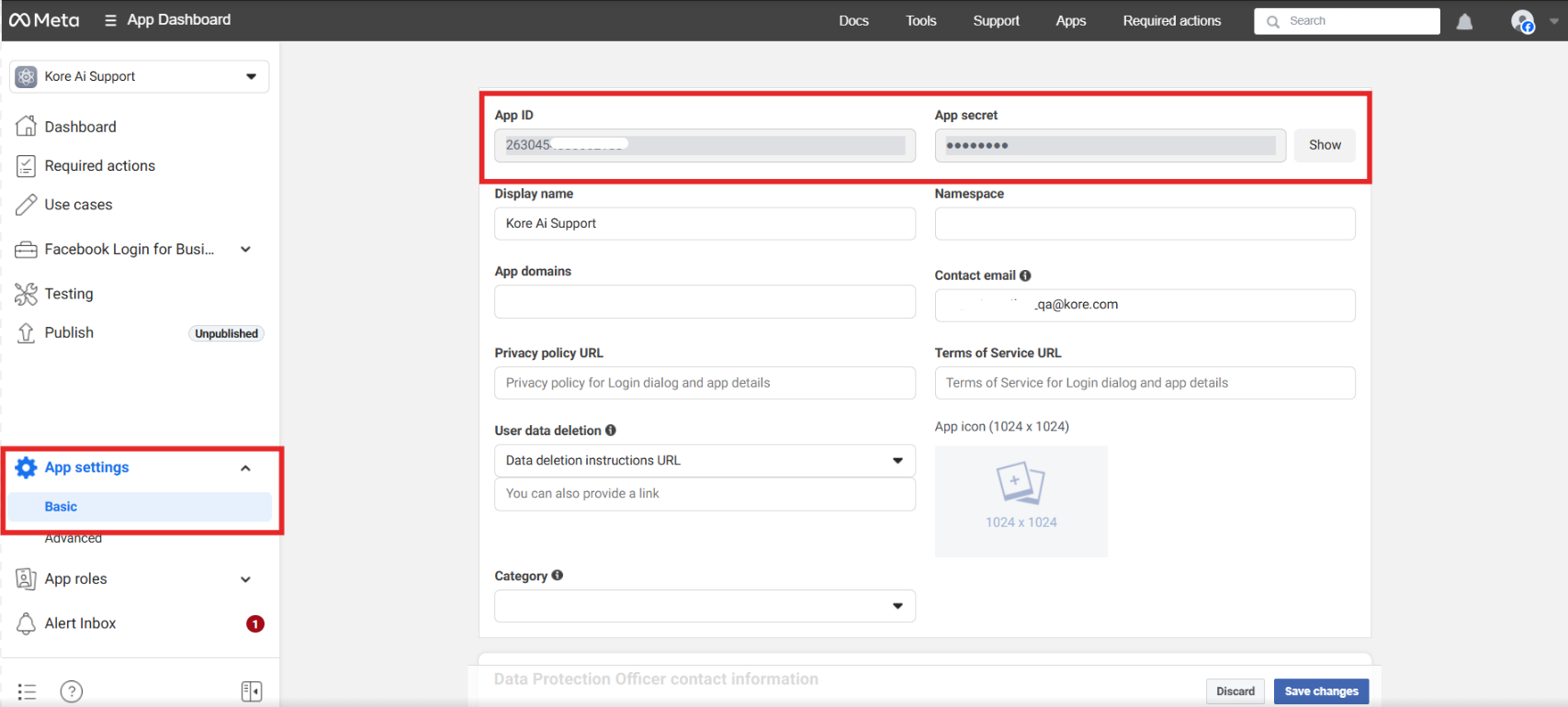The width and height of the screenshot is (1568, 707).
Task: Click the notifications bell icon
Action: tap(1464, 21)
